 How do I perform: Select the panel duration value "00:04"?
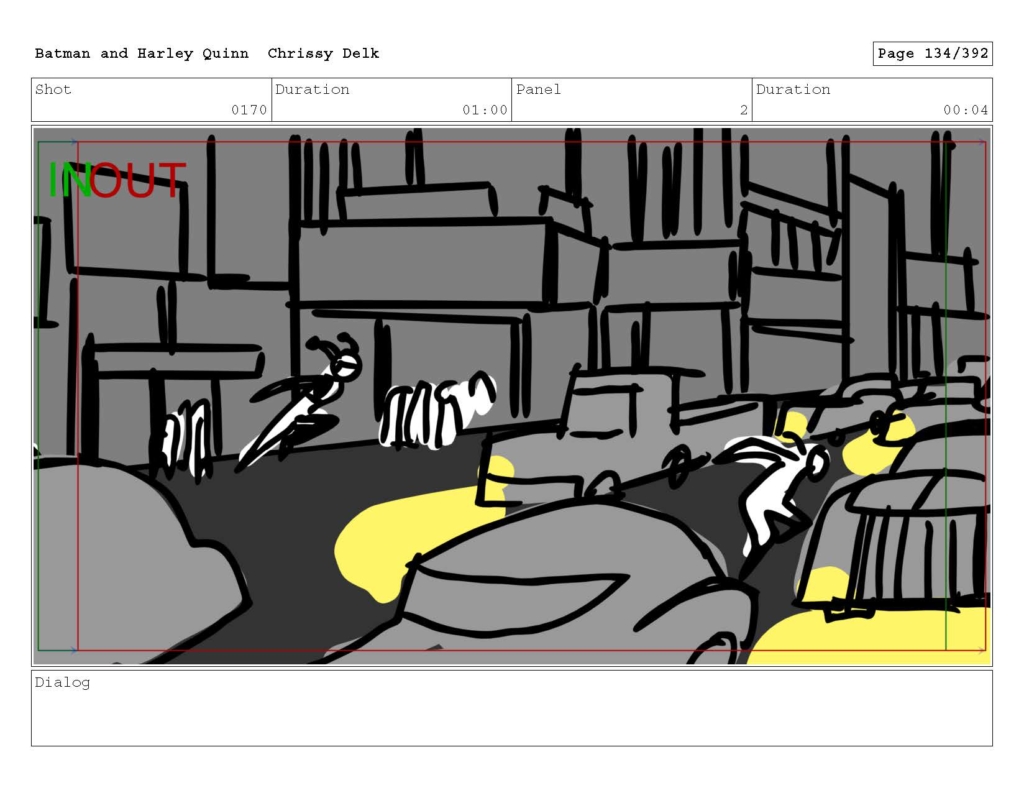pyautogui.click(x=965, y=110)
